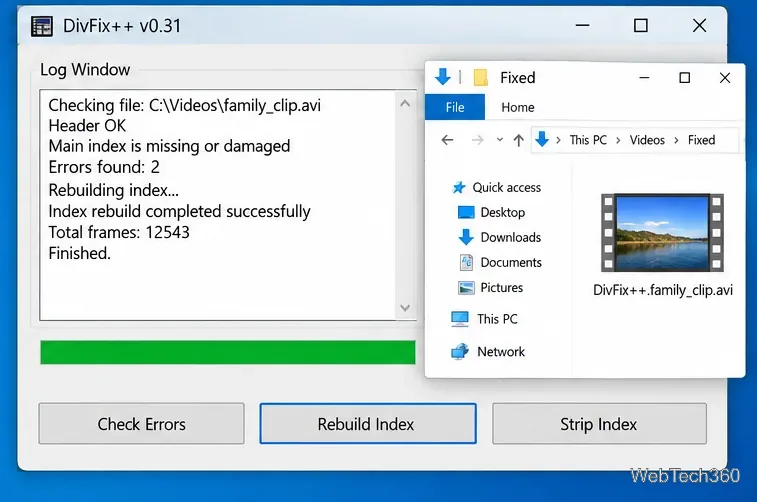Click the This PC monitor icon in sidebar

460,319
